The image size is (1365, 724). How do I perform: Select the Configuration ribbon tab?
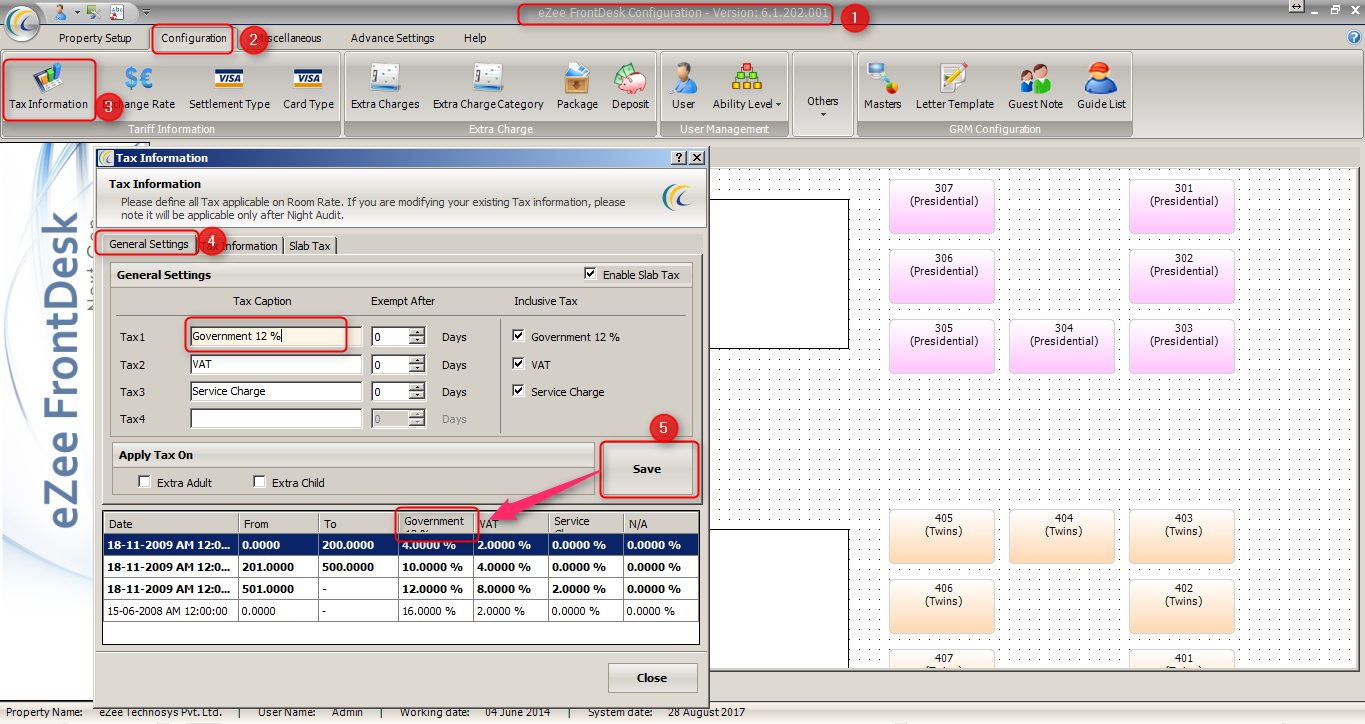pos(194,38)
